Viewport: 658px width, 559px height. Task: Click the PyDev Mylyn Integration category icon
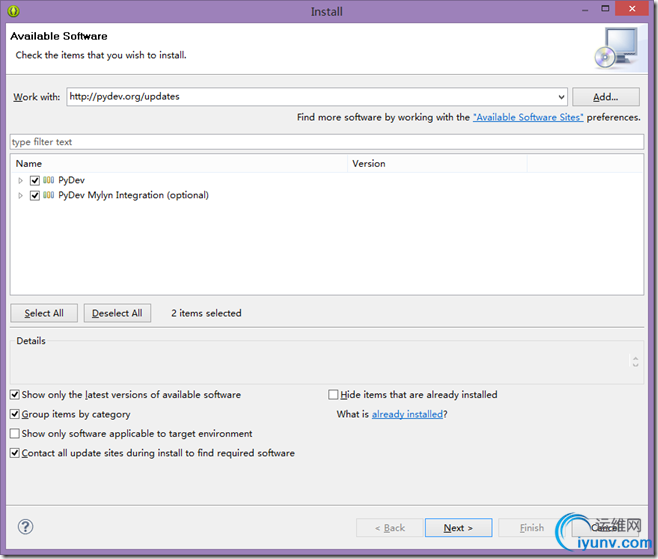coord(49,195)
